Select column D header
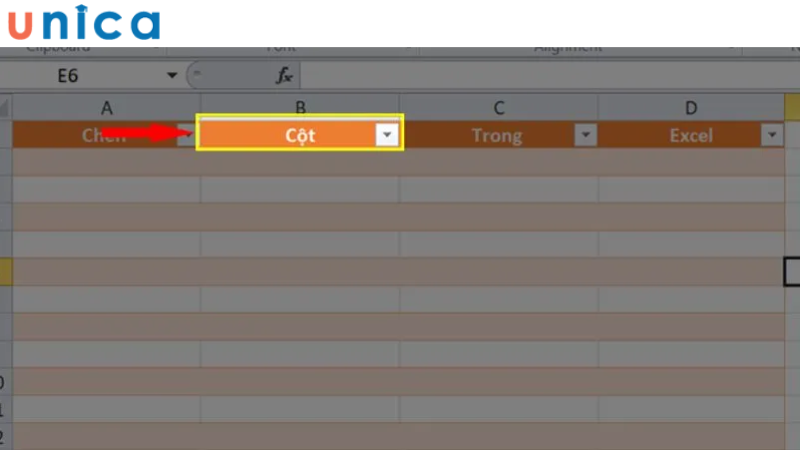The height and width of the screenshot is (450, 800). tap(691, 107)
